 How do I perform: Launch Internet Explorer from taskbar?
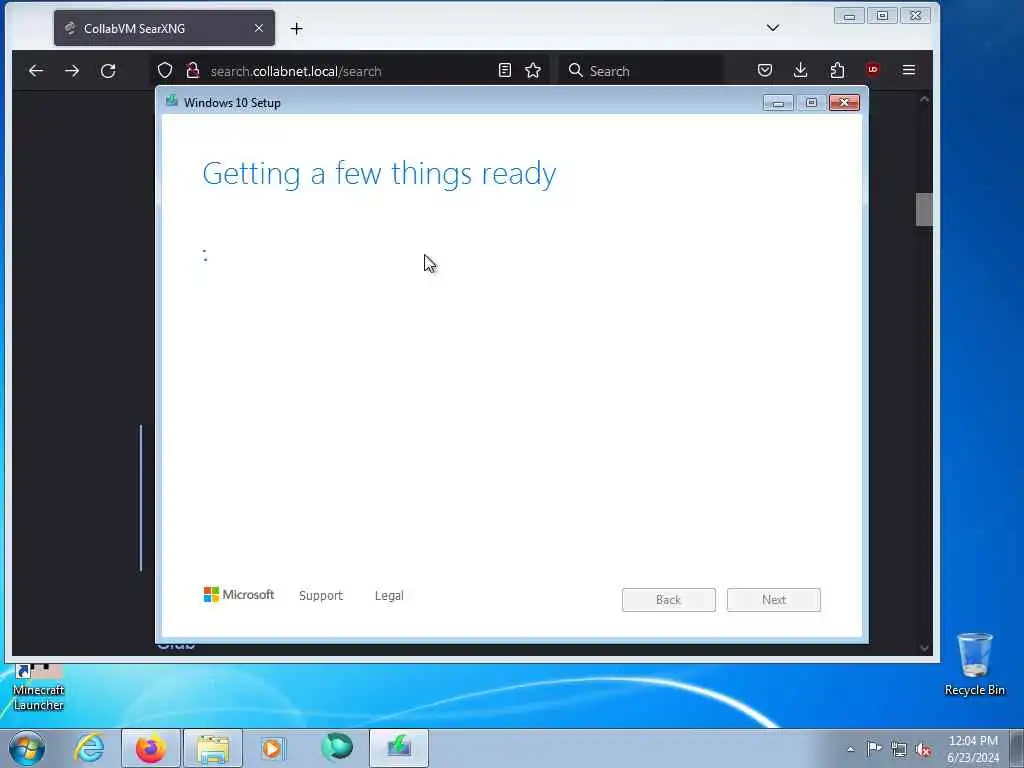click(x=89, y=748)
